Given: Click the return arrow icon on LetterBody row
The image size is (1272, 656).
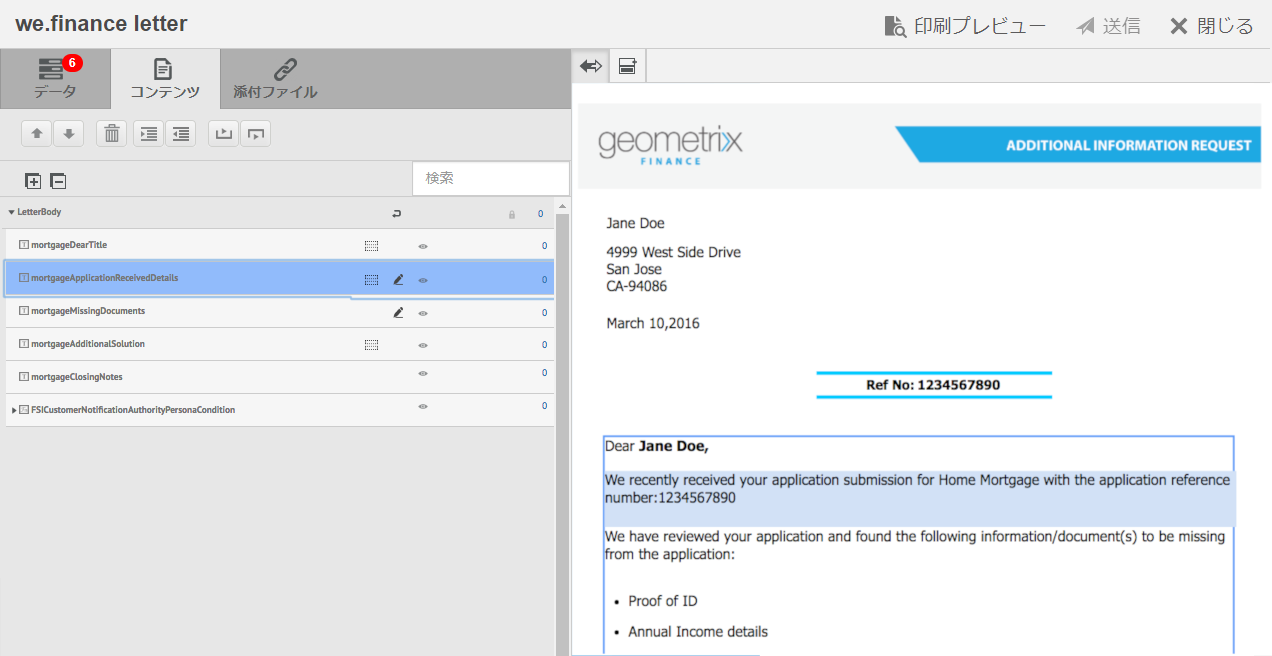Looking at the screenshot, I should (396, 213).
